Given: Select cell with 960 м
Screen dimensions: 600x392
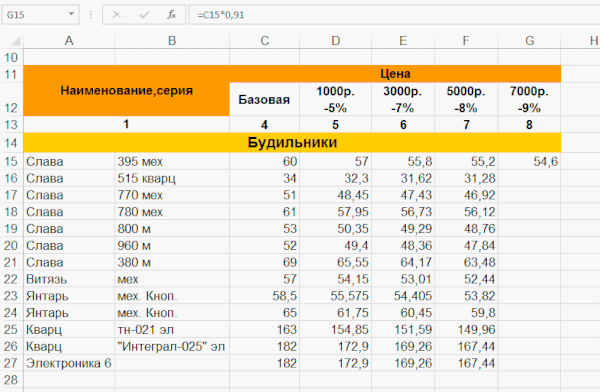Looking at the screenshot, I should point(172,245).
